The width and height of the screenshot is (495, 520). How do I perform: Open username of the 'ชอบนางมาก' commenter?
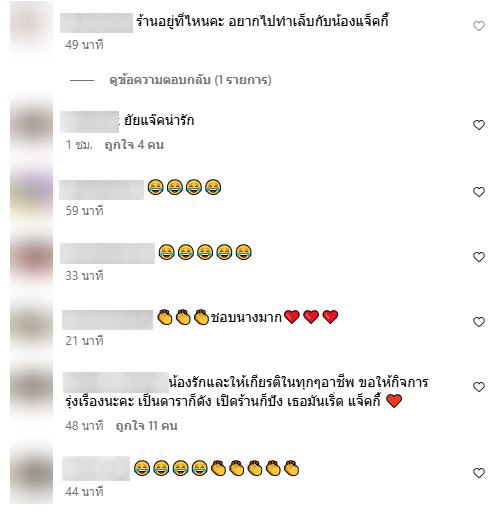107,320
